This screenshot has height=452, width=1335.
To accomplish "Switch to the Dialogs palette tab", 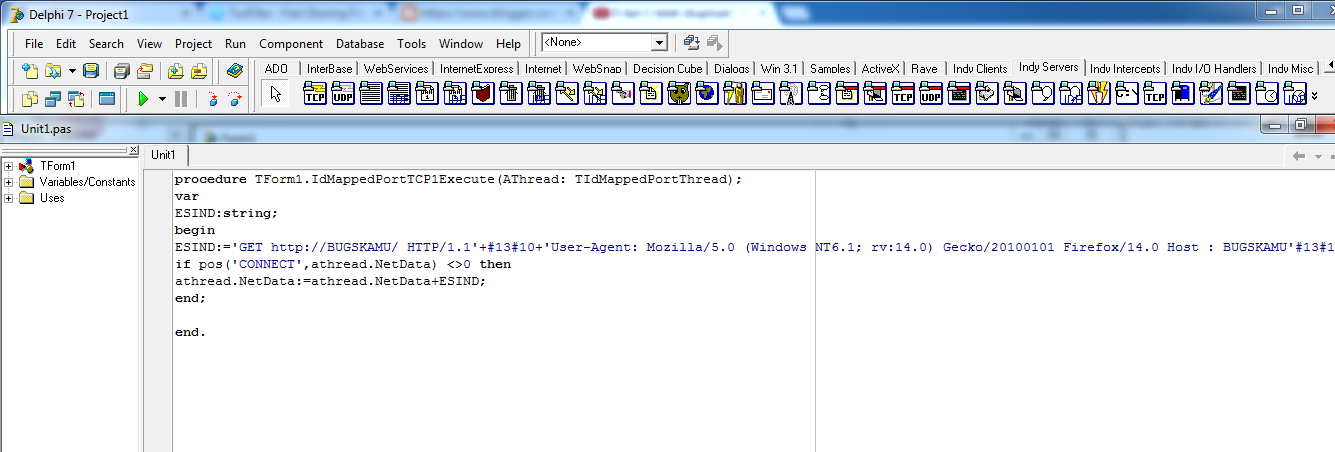I will tap(731, 69).
